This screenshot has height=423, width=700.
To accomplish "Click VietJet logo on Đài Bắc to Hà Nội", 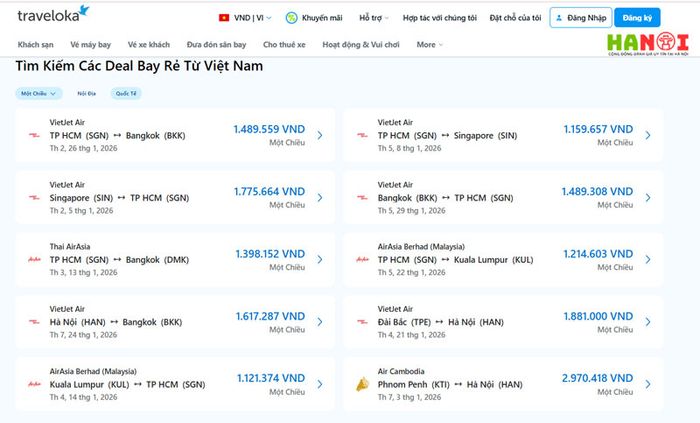I will click(362, 322).
